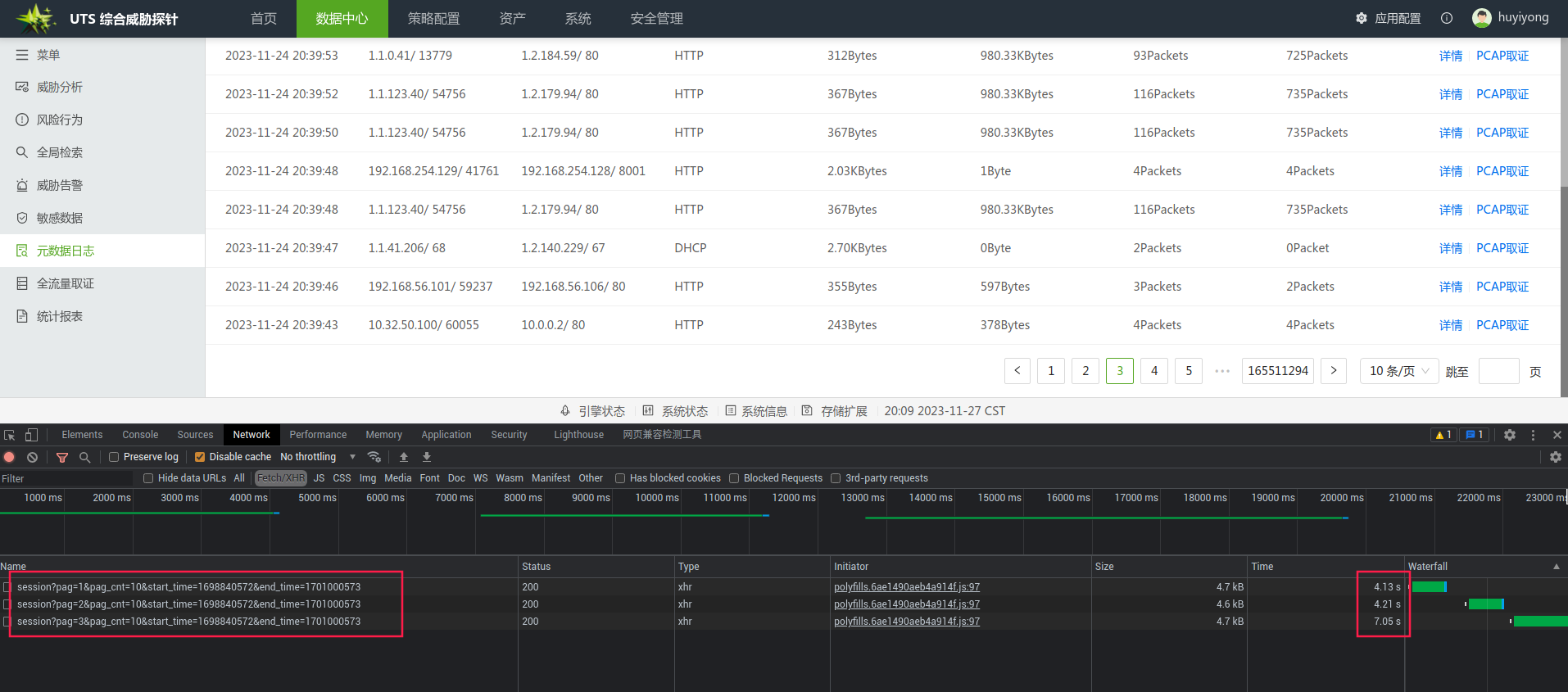Open 策略配置 top menu
The image size is (1568, 692).
click(x=434, y=18)
